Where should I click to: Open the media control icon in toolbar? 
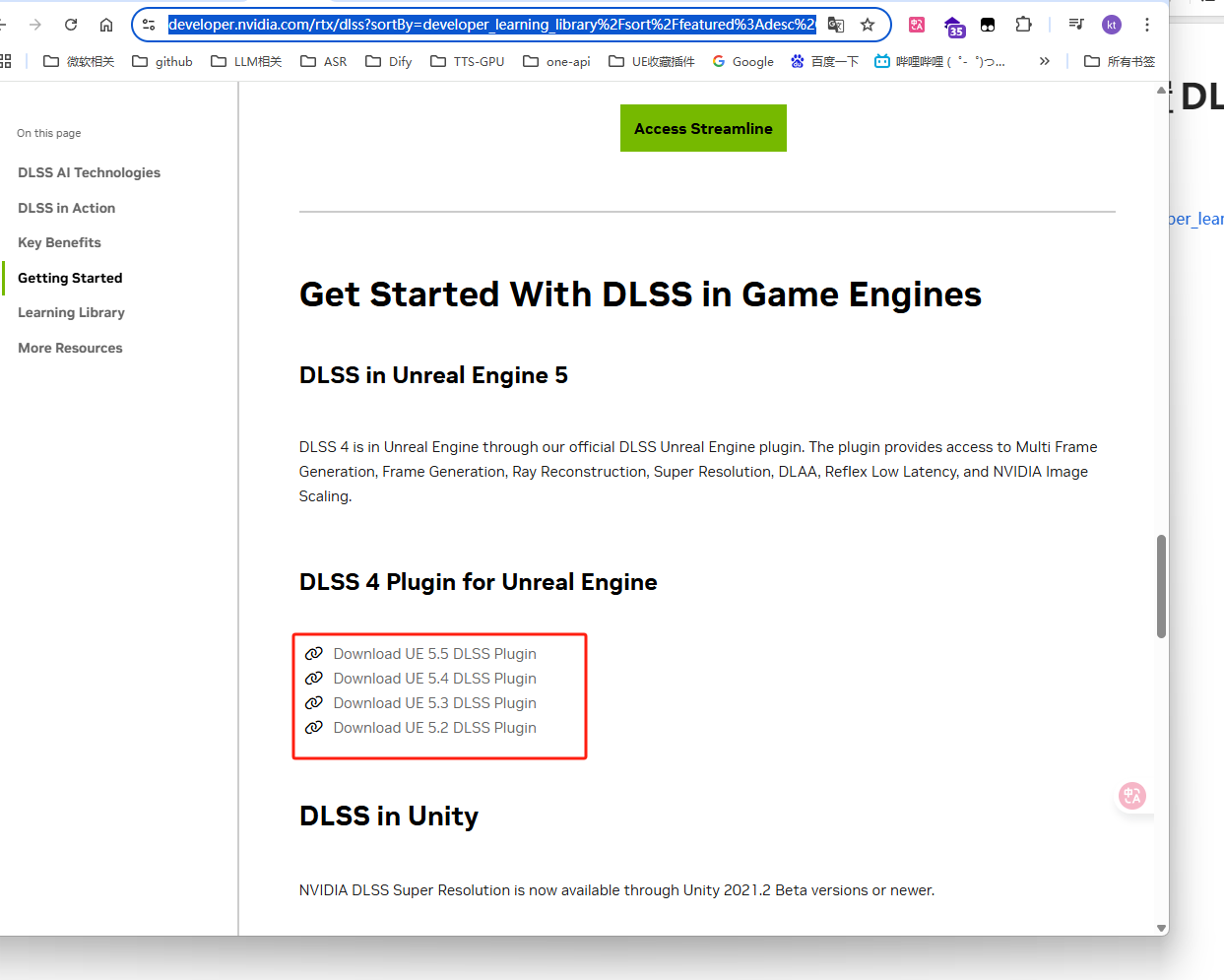(x=1076, y=25)
